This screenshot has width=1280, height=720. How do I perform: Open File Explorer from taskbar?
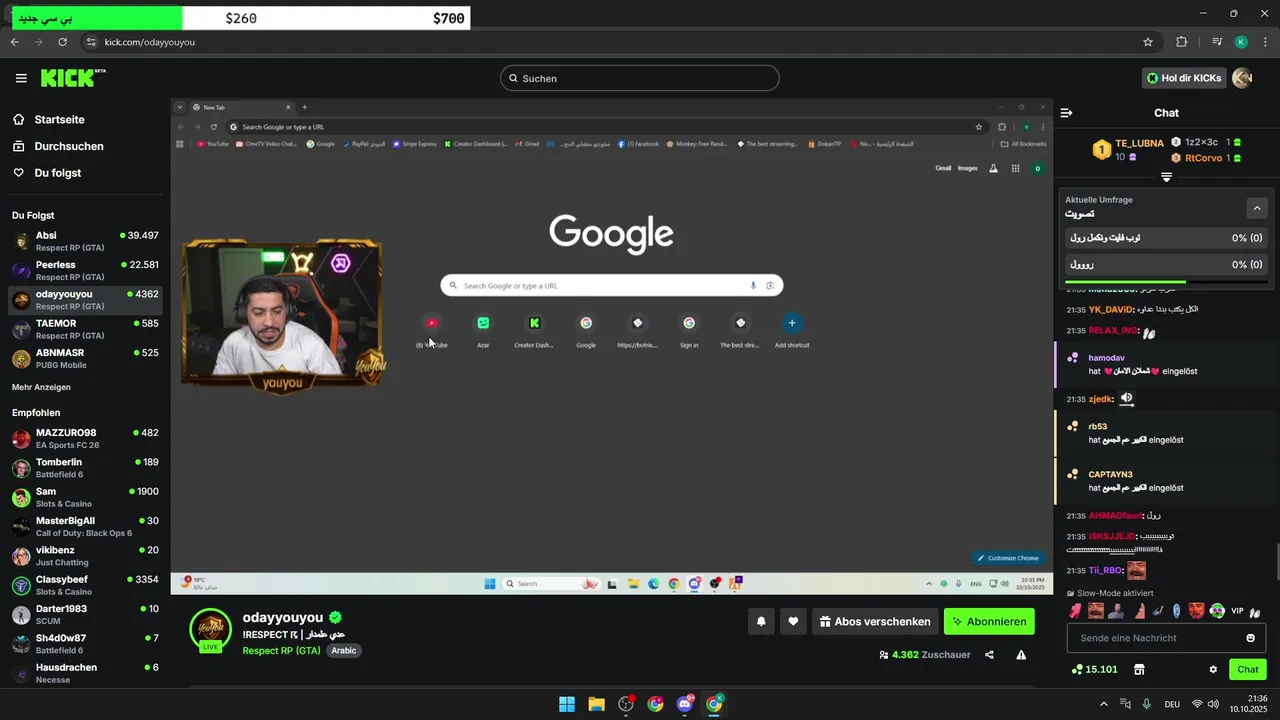(x=596, y=704)
